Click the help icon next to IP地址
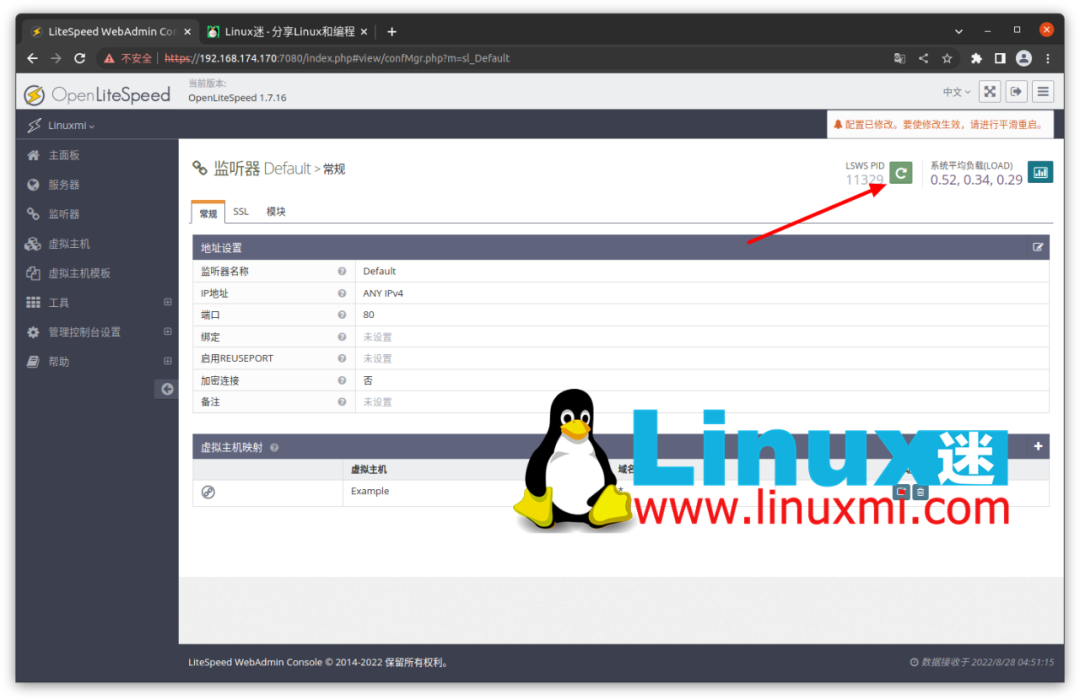The width and height of the screenshot is (1080, 700). [342, 294]
